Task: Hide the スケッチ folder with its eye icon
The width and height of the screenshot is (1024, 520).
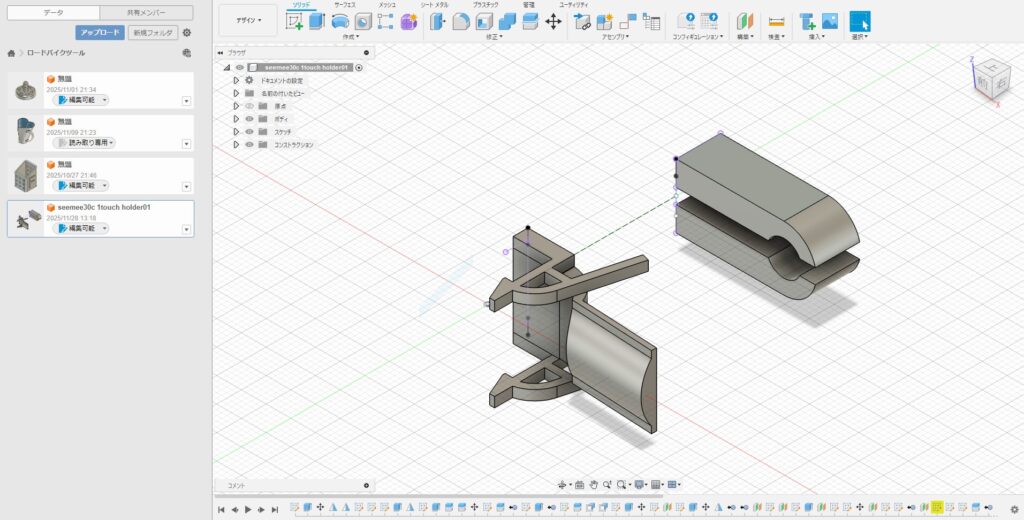Action: coord(249,131)
